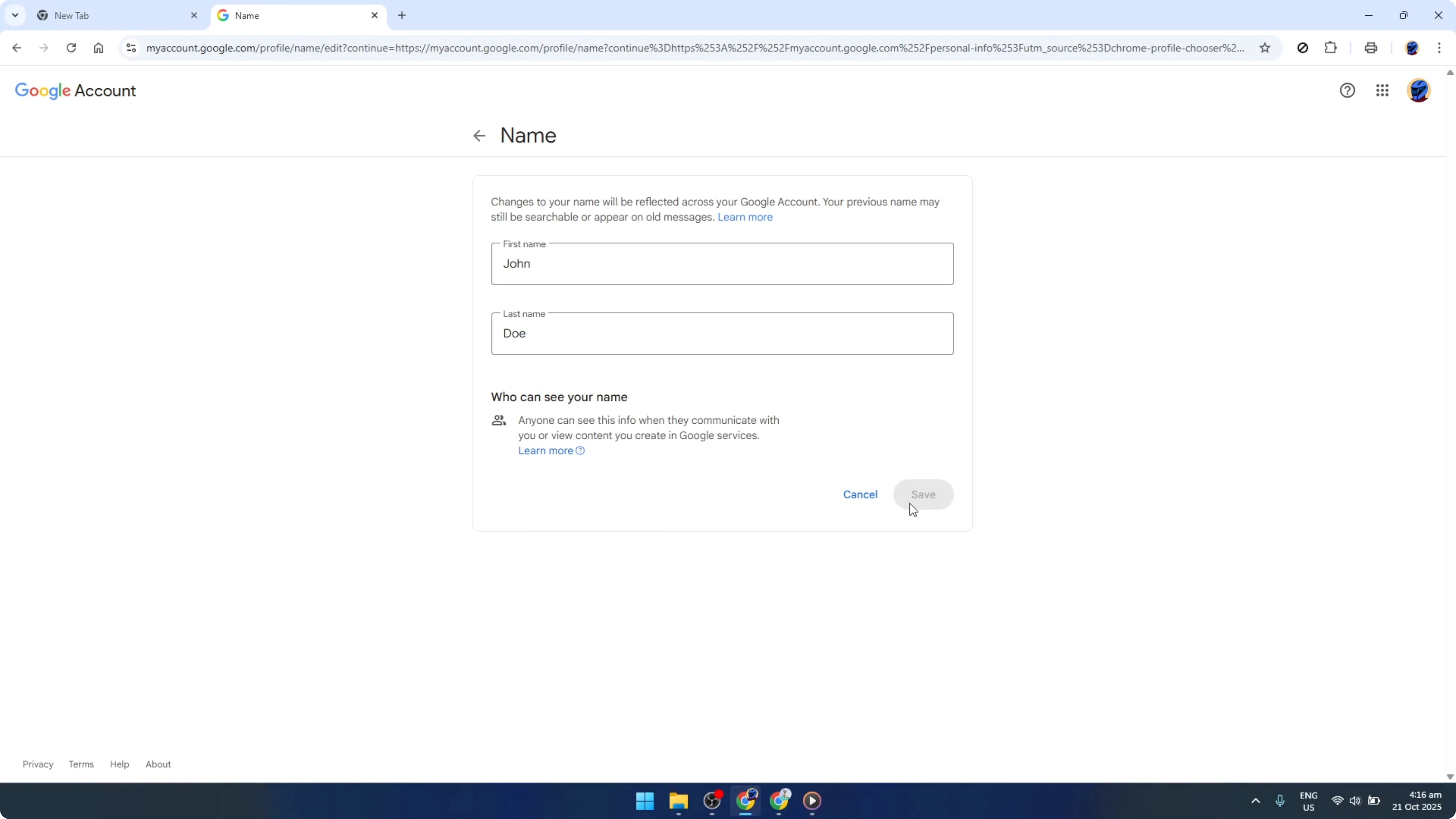Screen dimensions: 1456x819
Task: Open the OBS Studio taskbar icon
Action: (x=712, y=800)
